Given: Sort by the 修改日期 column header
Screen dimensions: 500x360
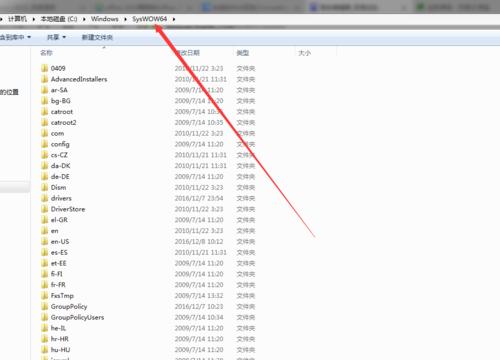Looking at the screenshot, I should 187,53.
